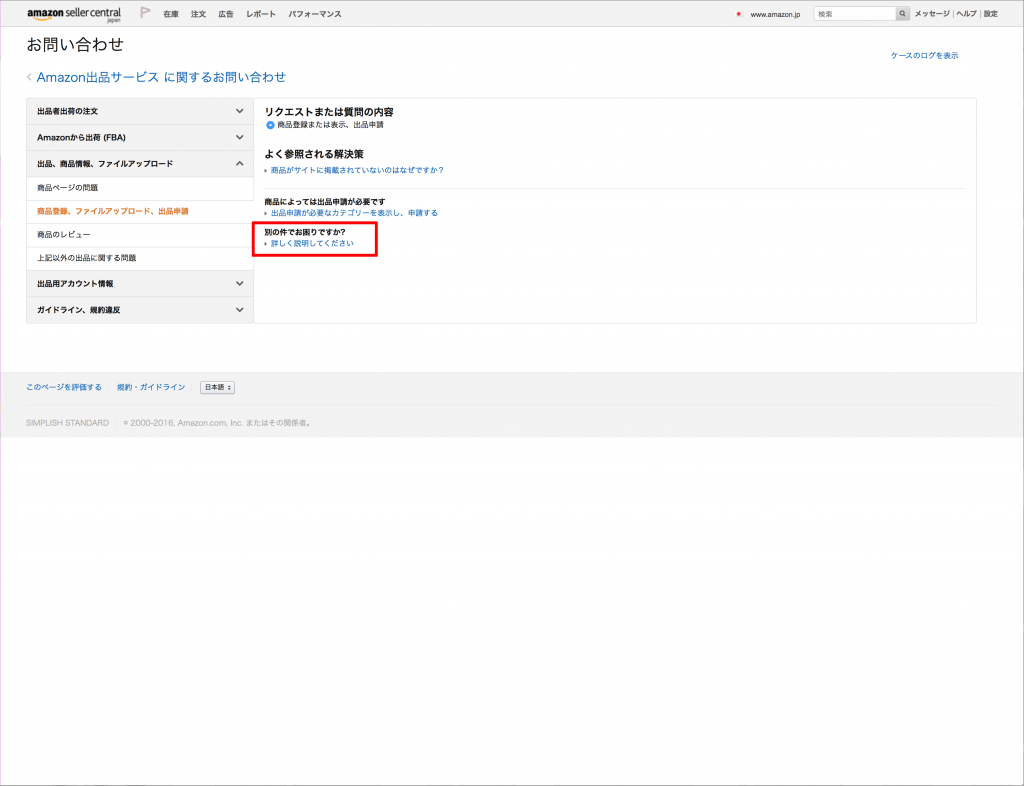
Task: Click the flag notification icon
Action: click(145, 12)
